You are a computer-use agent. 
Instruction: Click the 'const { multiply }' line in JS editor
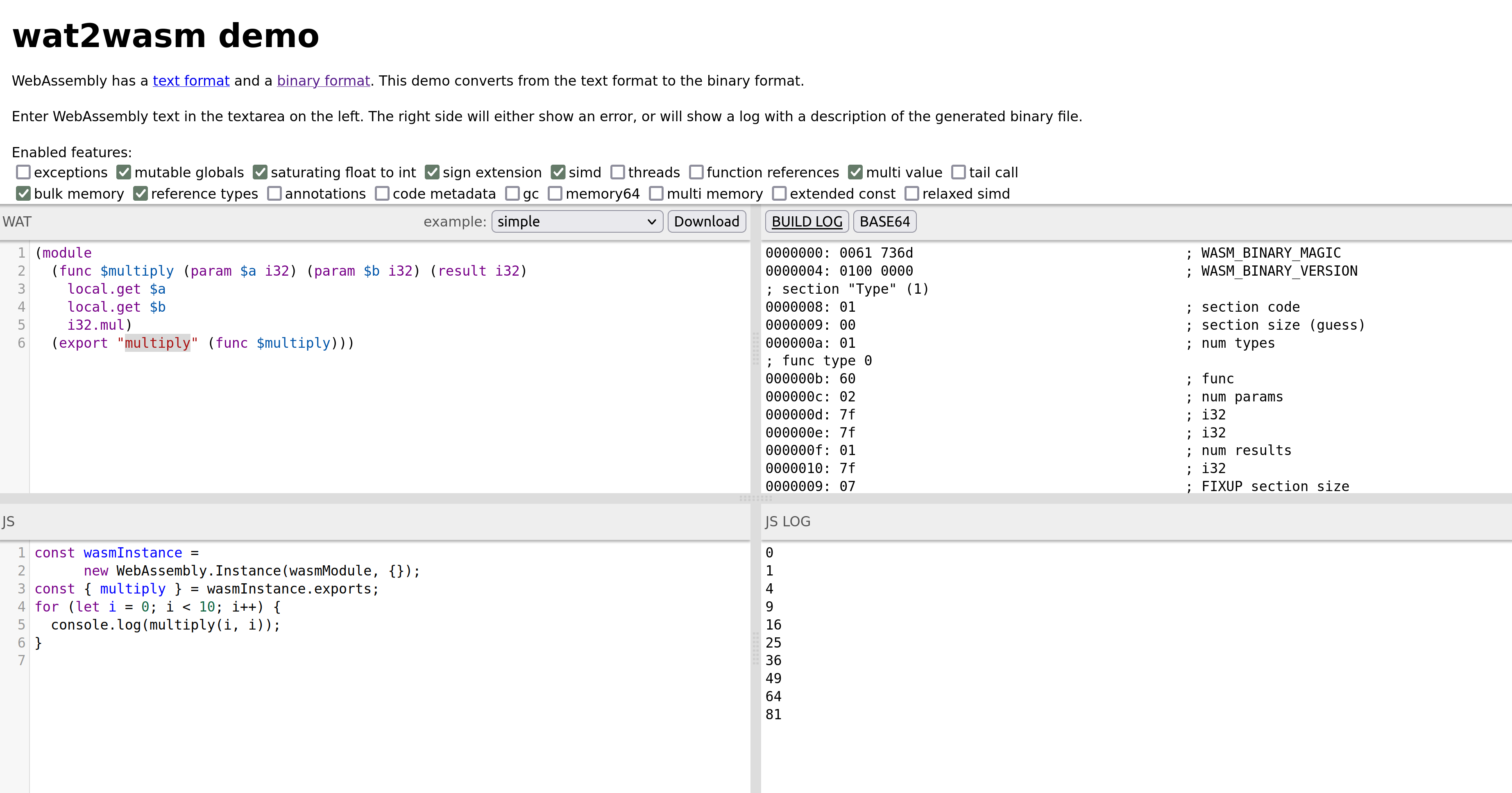206,589
